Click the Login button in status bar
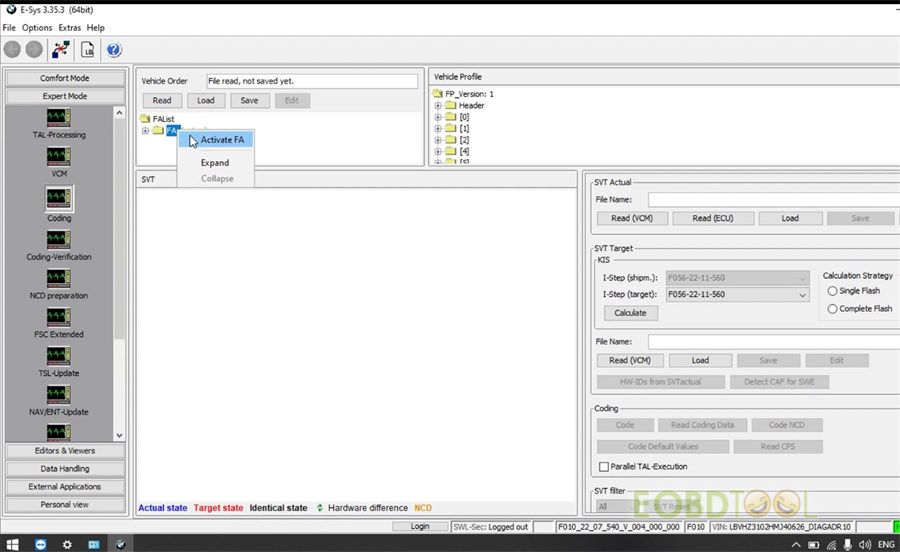The width and height of the screenshot is (900, 552). (420, 527)
